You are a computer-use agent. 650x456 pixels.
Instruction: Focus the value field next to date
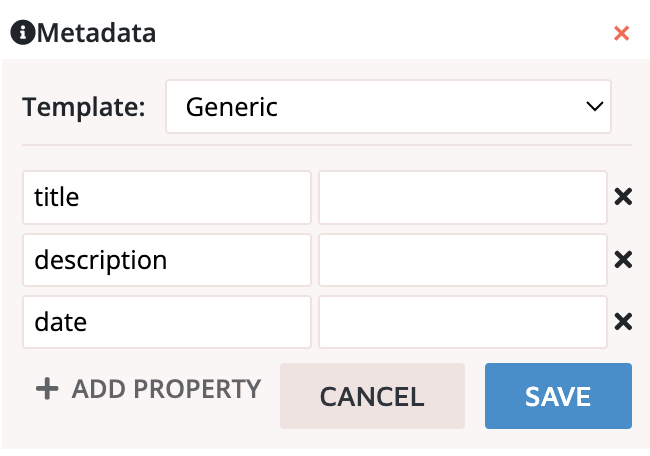[x=462, y=322]
